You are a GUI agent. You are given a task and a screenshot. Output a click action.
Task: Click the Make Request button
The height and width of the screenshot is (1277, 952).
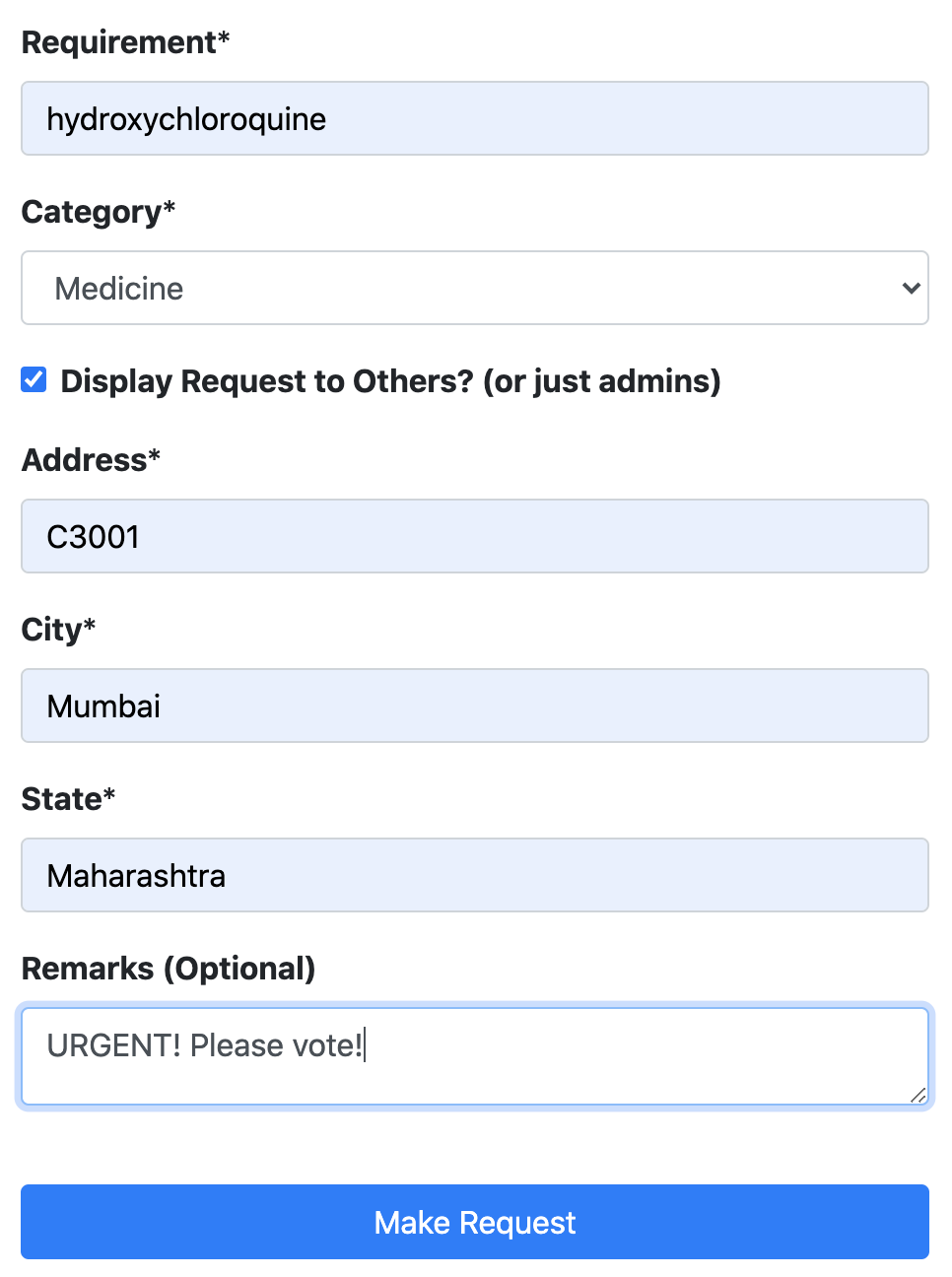click(475, 1222)
